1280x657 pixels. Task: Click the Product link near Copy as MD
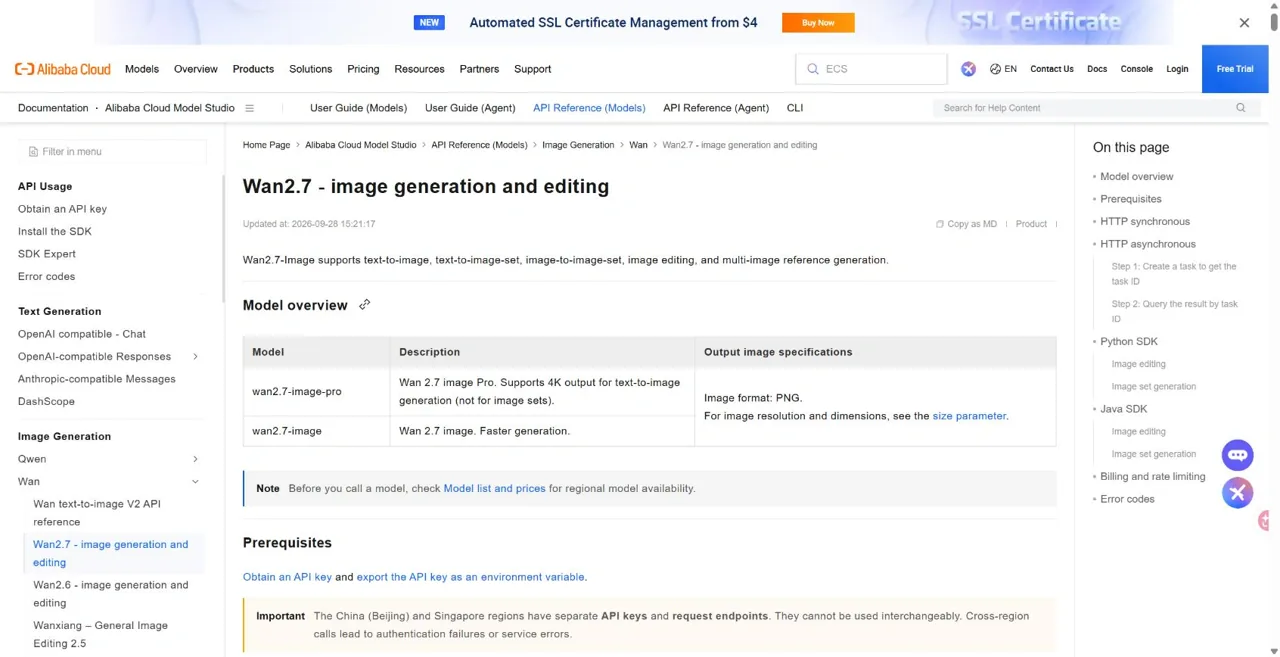pos(1031,224)
